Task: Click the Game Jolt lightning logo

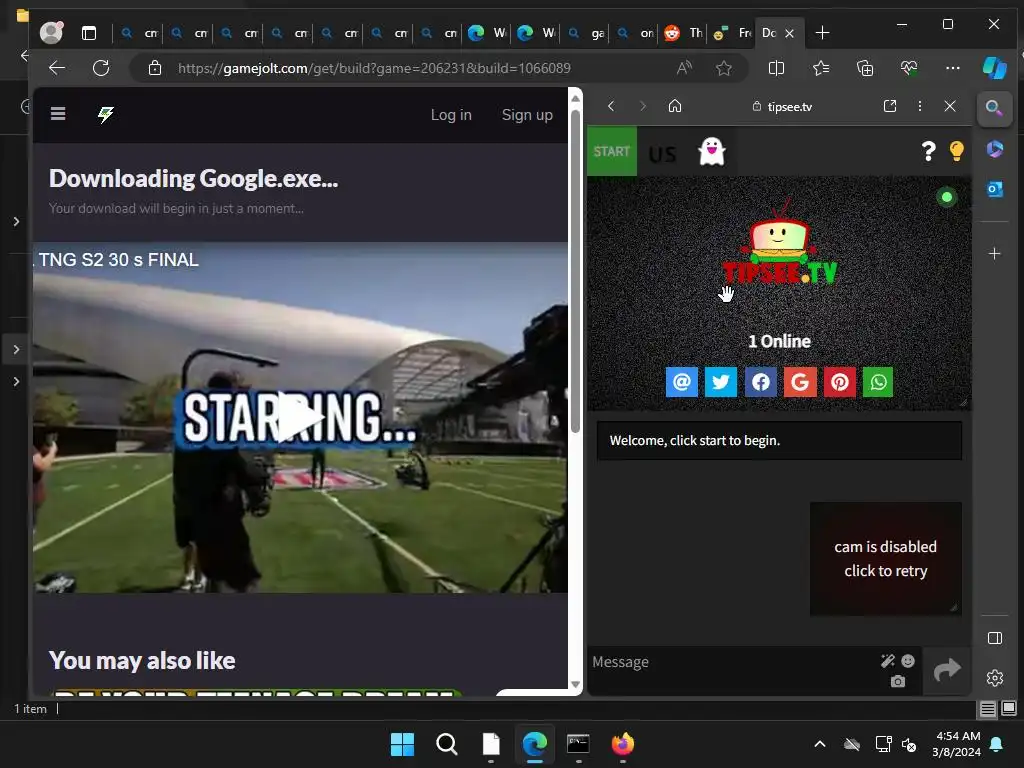Action: coord(106,115)
